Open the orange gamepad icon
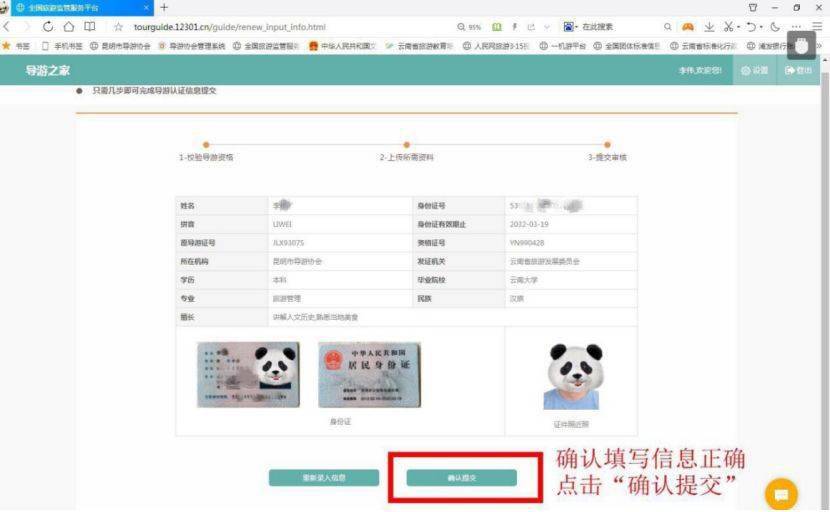Image resolution: width=830 pixels, height=512 pixels. point(688,26)
